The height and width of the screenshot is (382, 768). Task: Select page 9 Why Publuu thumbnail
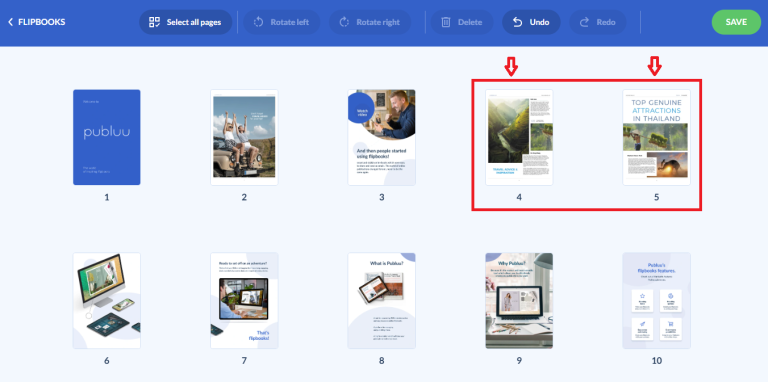[x=519, y=300]
